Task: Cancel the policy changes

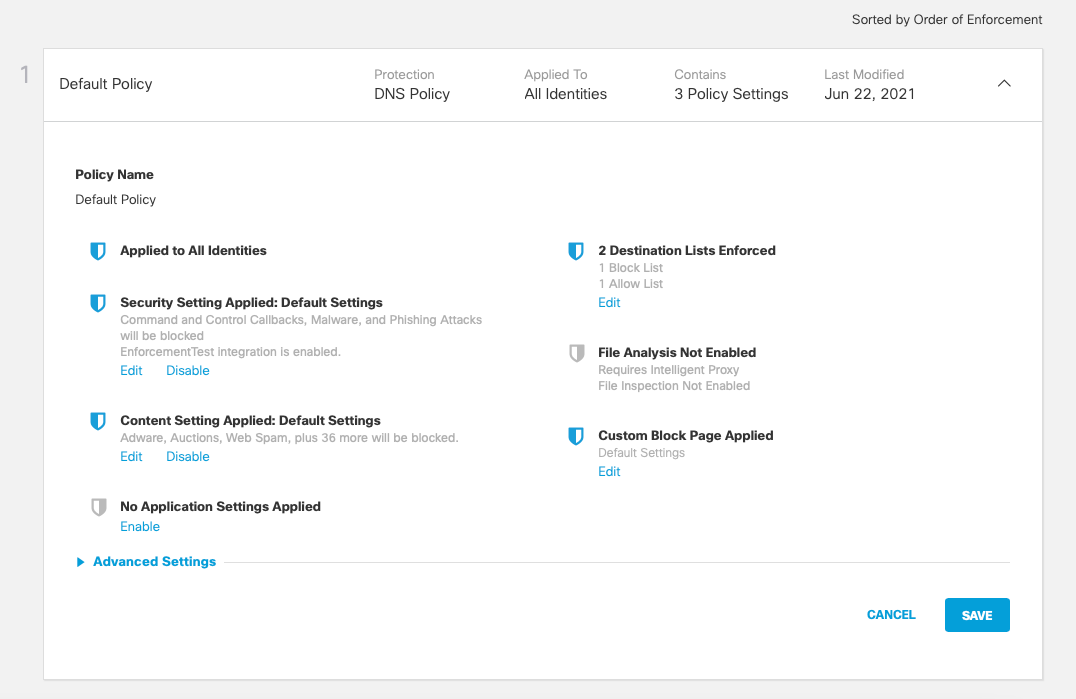Action: click(x=891, y=615)
